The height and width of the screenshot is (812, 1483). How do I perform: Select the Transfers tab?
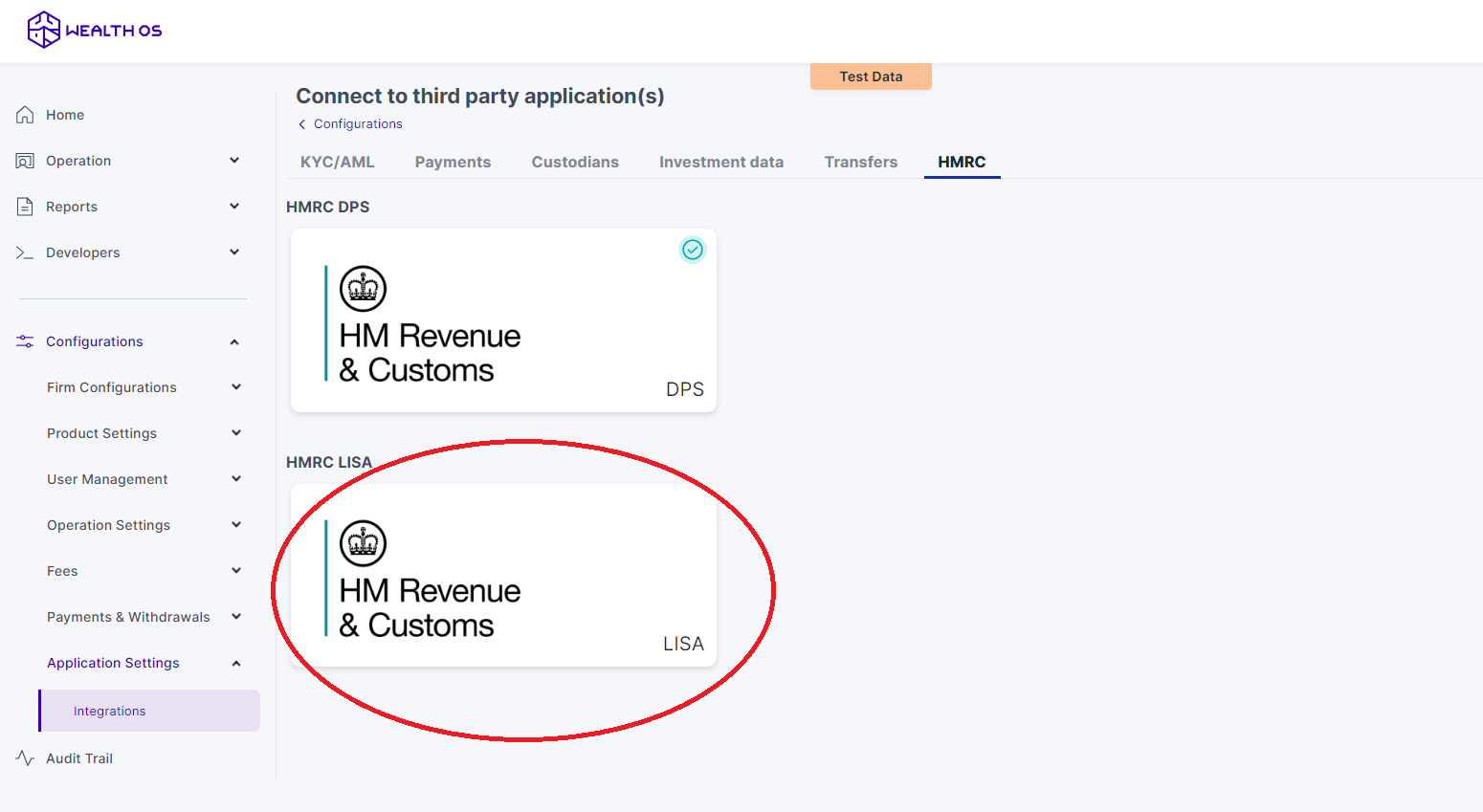point(861,163)
